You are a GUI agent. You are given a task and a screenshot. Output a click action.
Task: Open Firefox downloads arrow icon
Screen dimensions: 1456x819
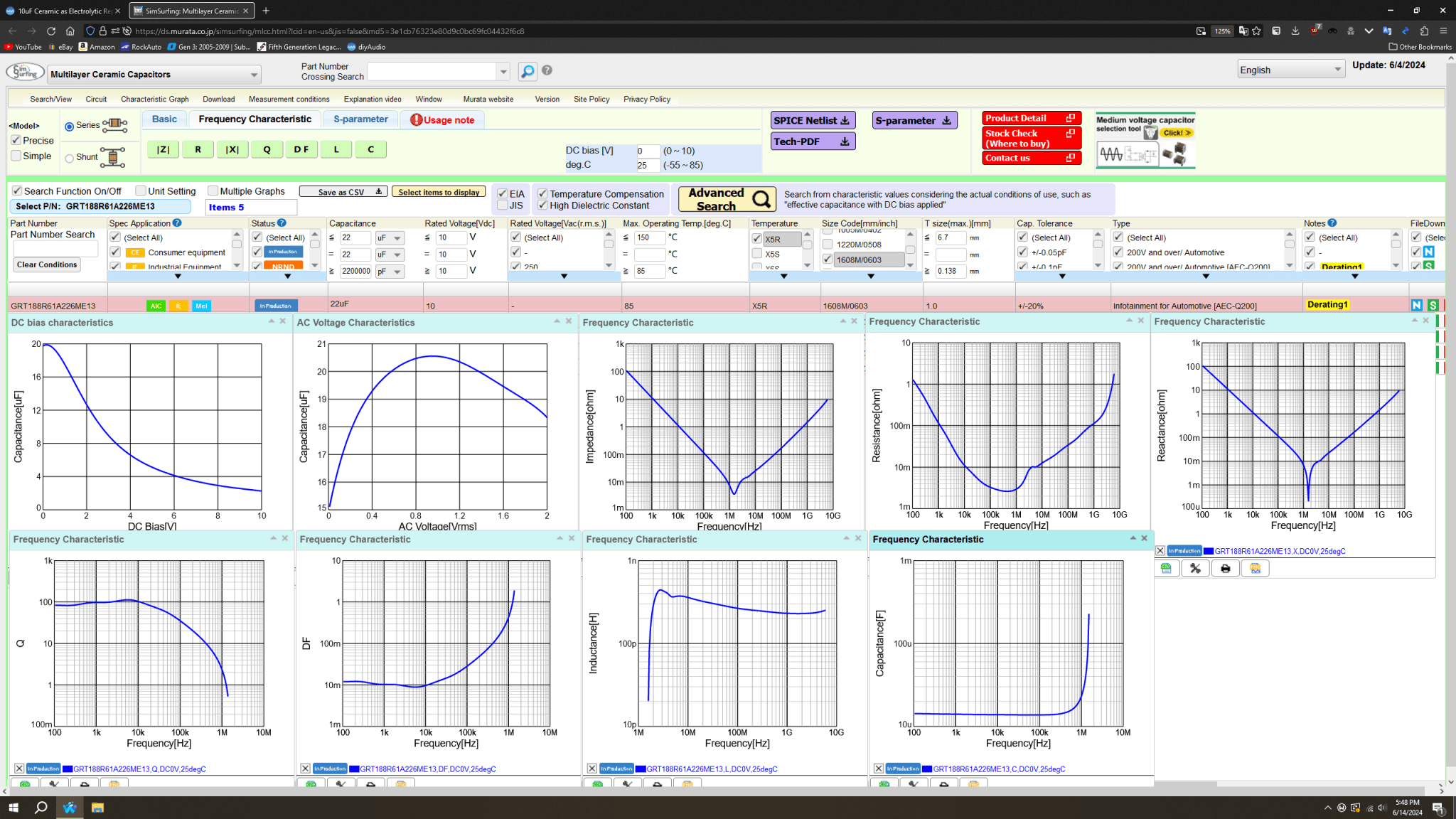1295,31
